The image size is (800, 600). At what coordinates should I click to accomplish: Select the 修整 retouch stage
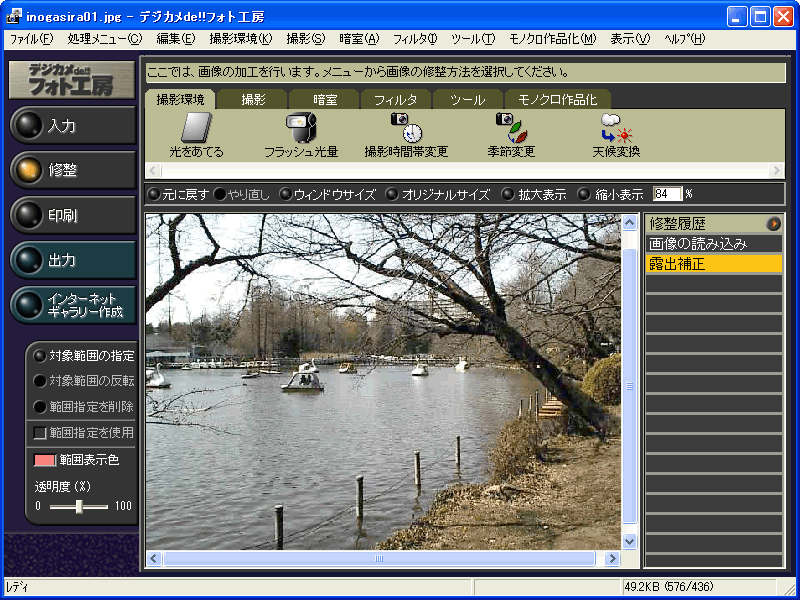click(x=73, y=170)
